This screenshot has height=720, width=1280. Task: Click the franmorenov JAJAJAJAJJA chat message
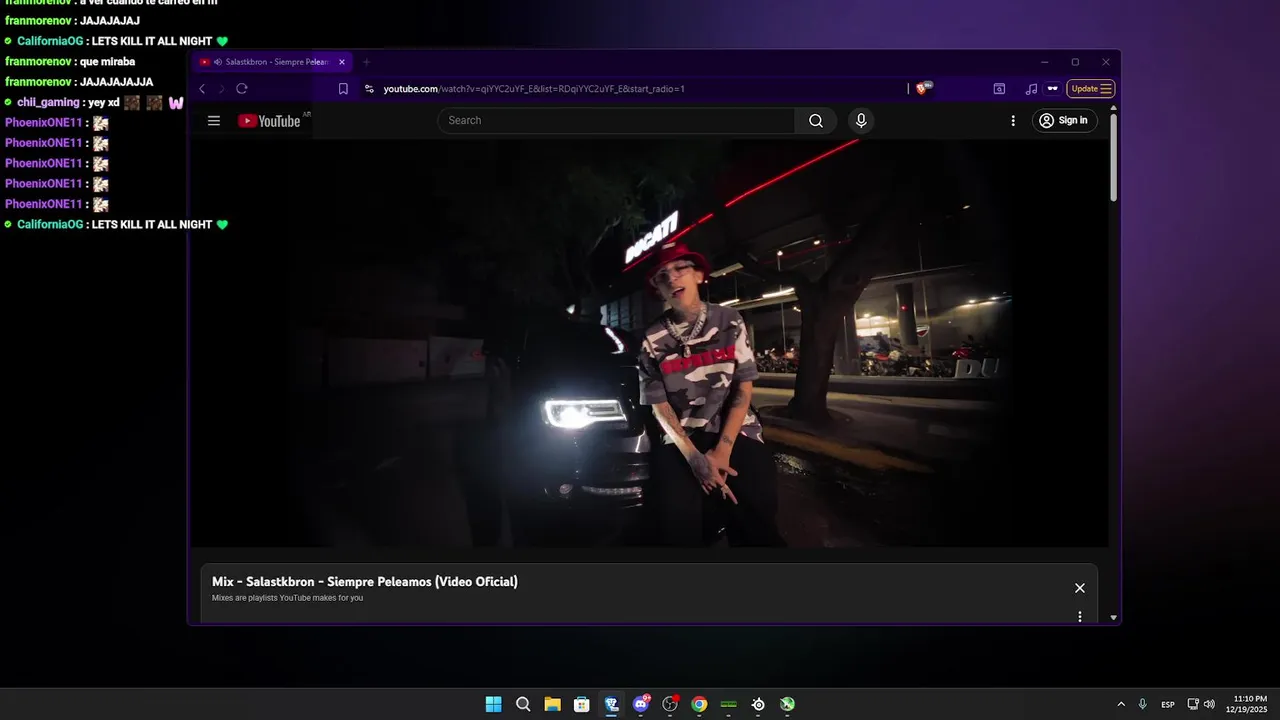[x=116, y=82]
